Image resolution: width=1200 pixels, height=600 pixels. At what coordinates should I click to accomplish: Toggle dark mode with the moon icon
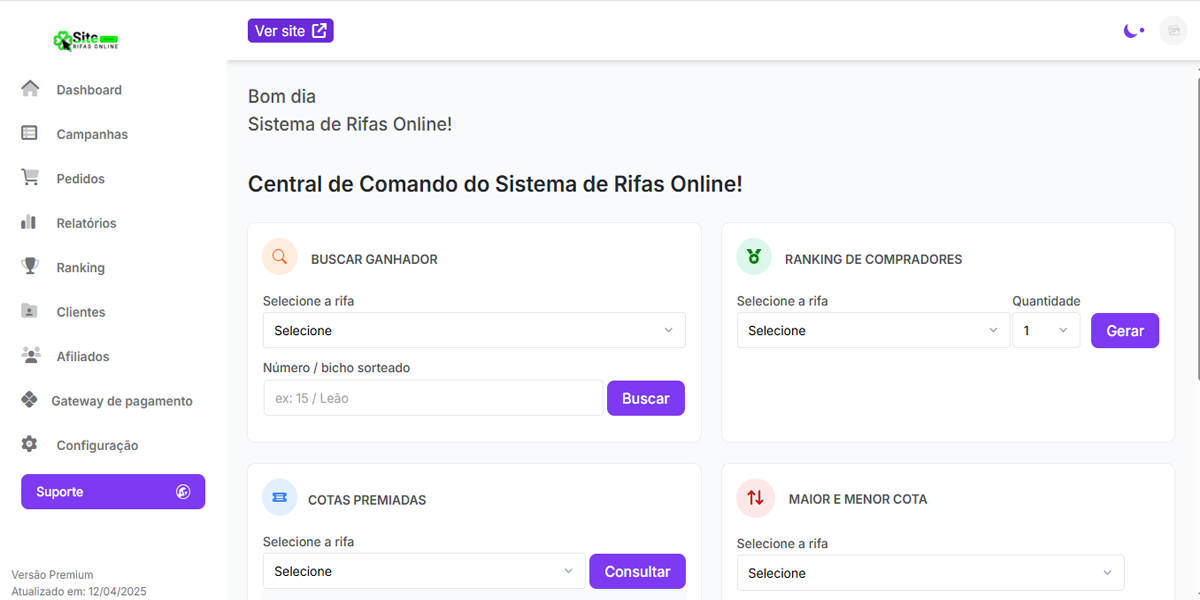point(1133,31)
